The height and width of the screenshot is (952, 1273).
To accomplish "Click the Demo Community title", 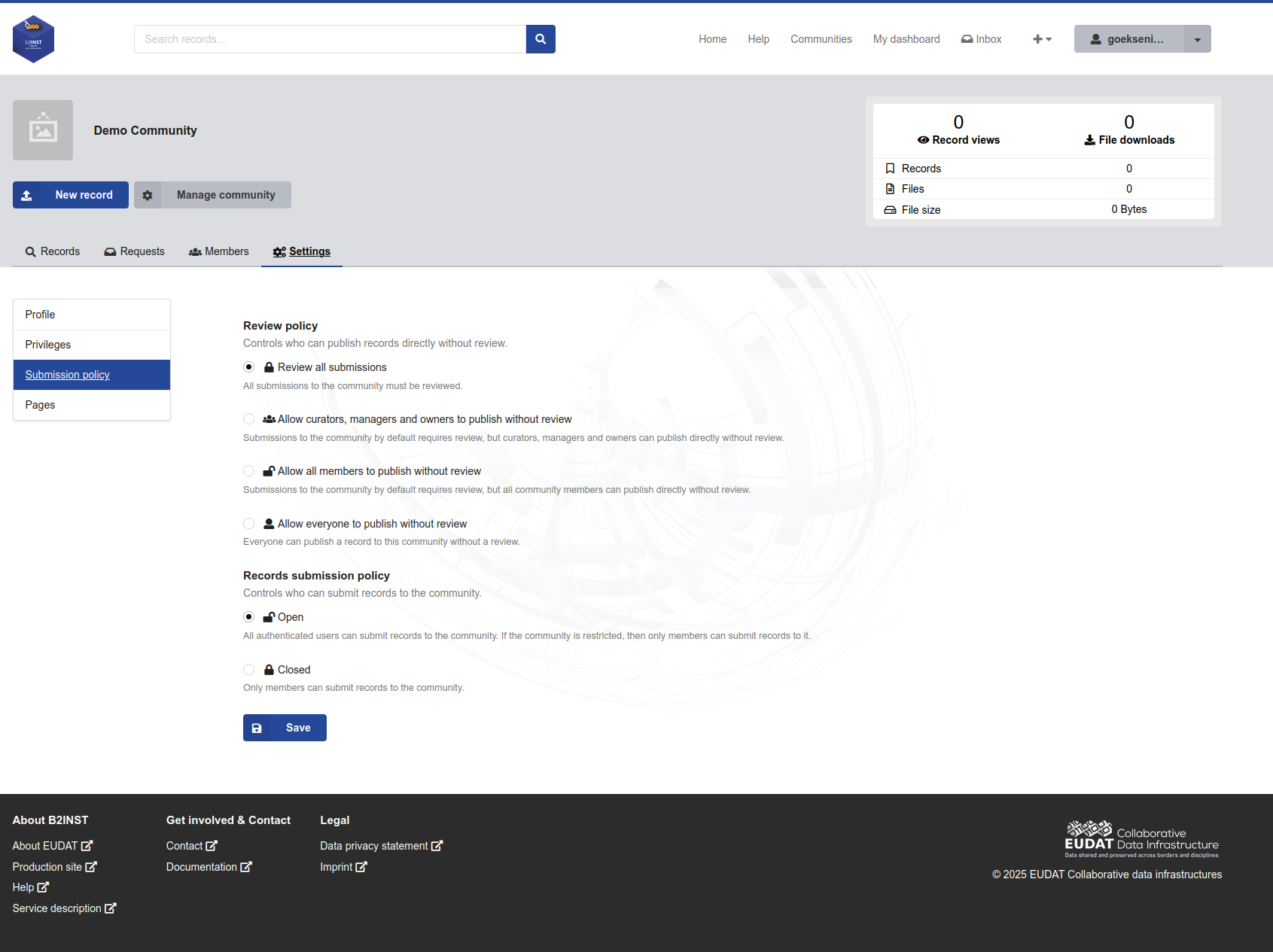I will [x=145, y=130].
